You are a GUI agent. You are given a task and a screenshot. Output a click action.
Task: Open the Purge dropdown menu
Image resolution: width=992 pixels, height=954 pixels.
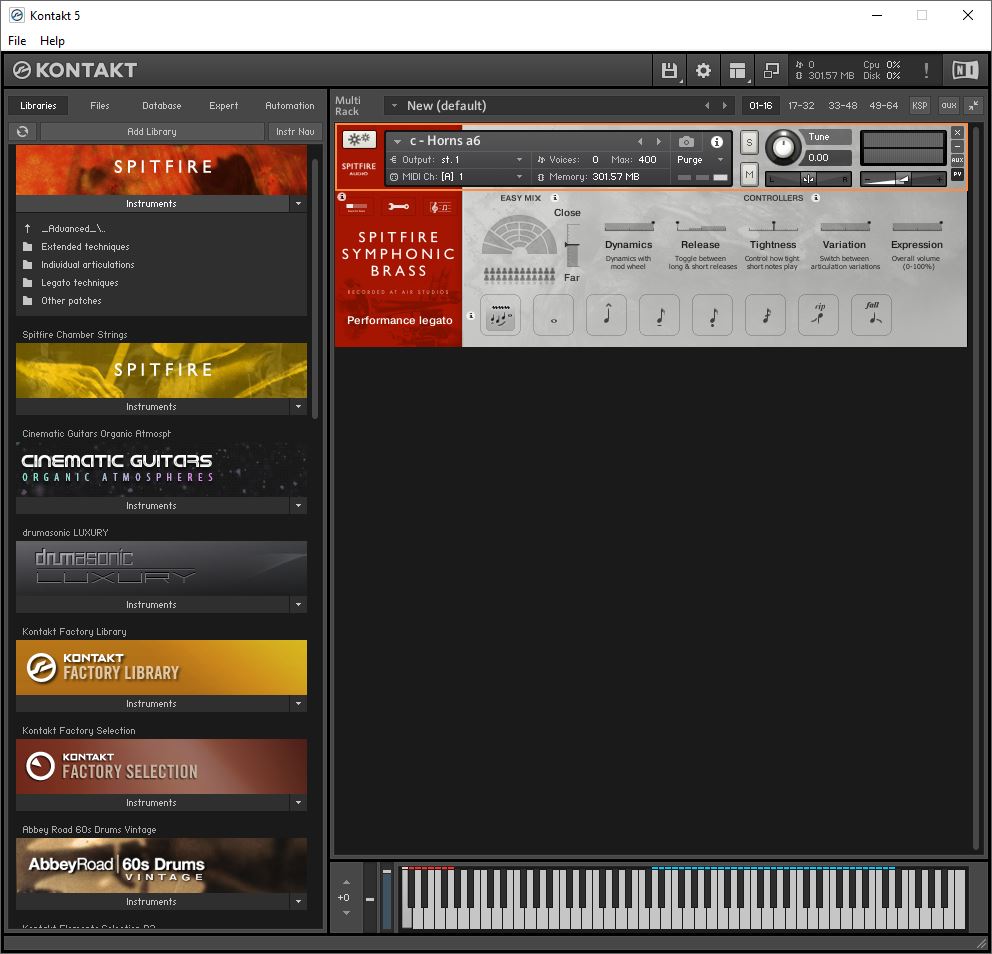pos(700,159)
